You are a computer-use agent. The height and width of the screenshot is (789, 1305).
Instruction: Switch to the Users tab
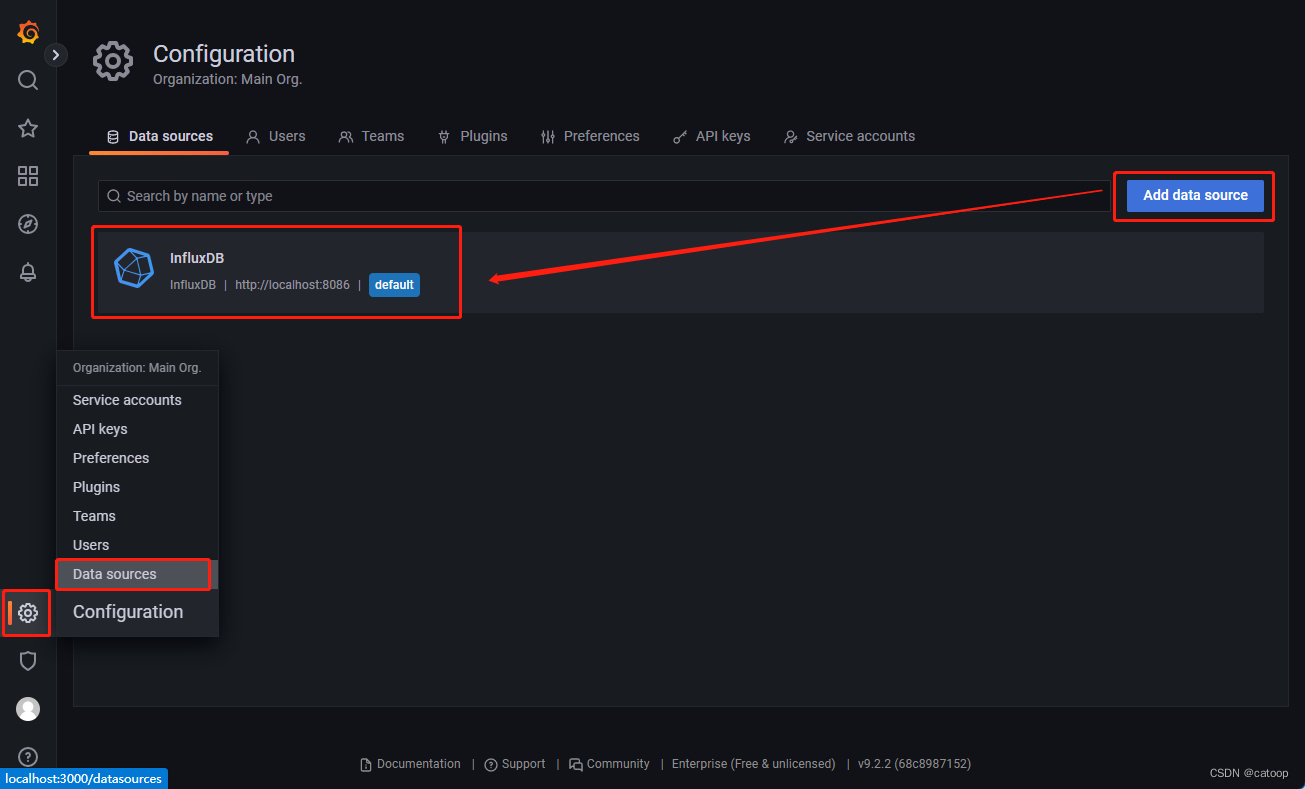[x=276, y=136]
